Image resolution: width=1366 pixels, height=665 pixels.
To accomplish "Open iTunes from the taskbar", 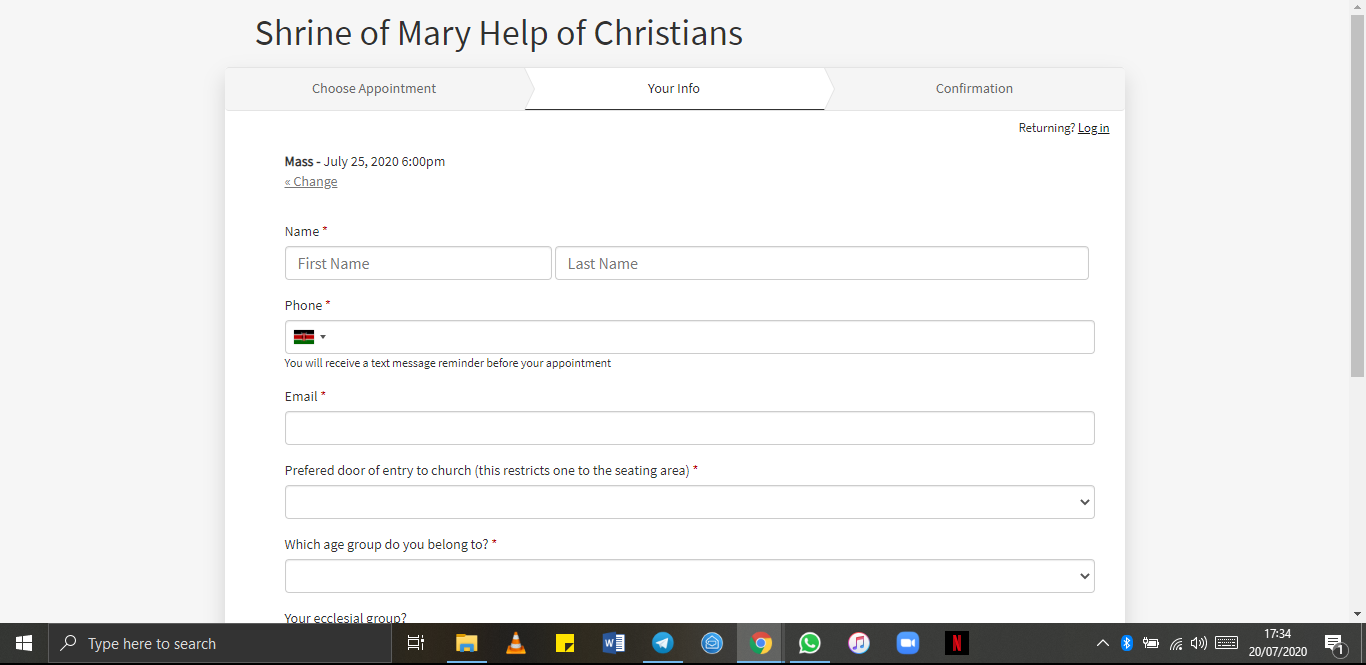I will [859, 644].
